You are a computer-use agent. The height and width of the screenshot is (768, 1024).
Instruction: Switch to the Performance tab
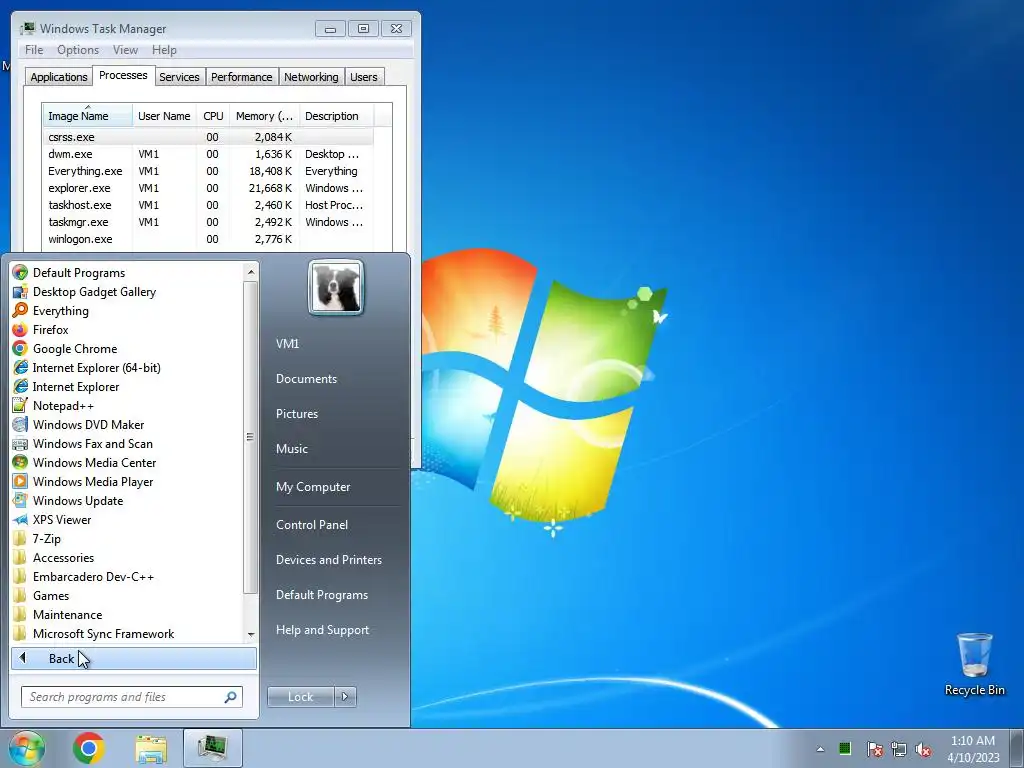pos(242,77)
